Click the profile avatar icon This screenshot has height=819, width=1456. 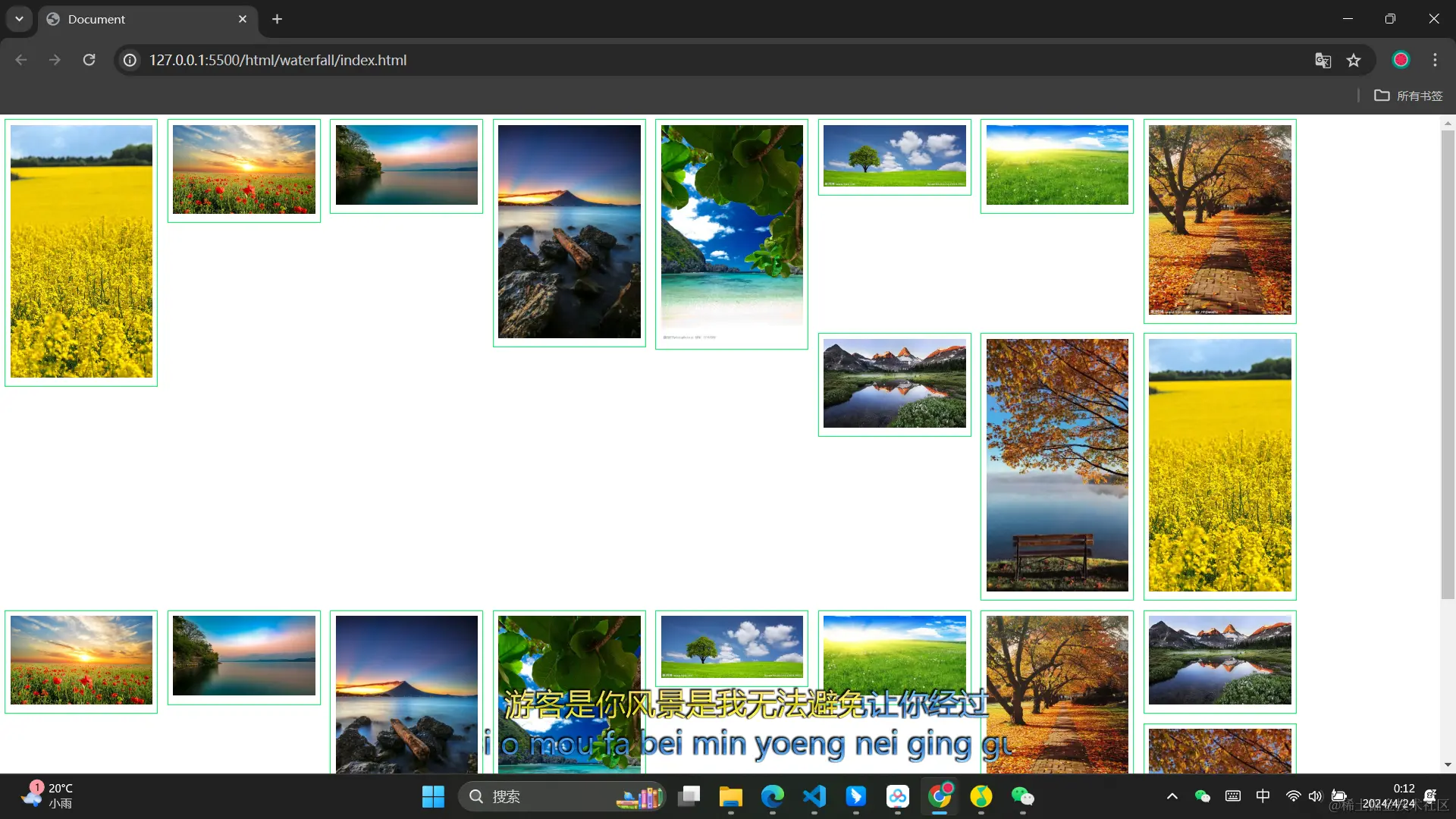tap(1401, 60)
